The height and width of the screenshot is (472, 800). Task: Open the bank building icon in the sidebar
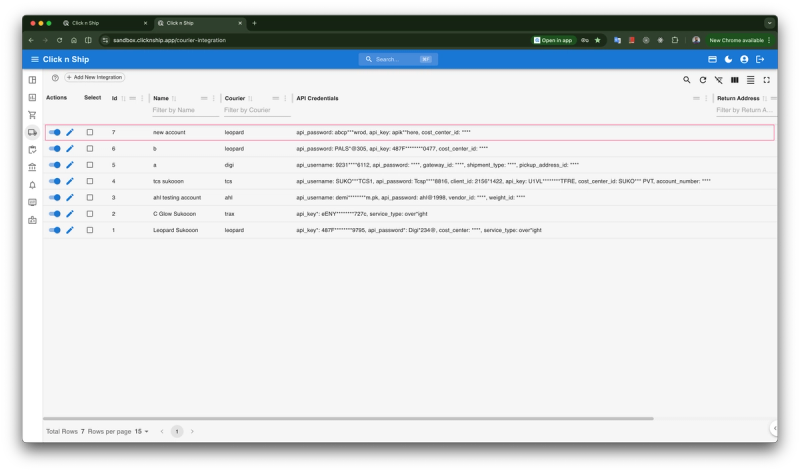(x=32, y=167)
